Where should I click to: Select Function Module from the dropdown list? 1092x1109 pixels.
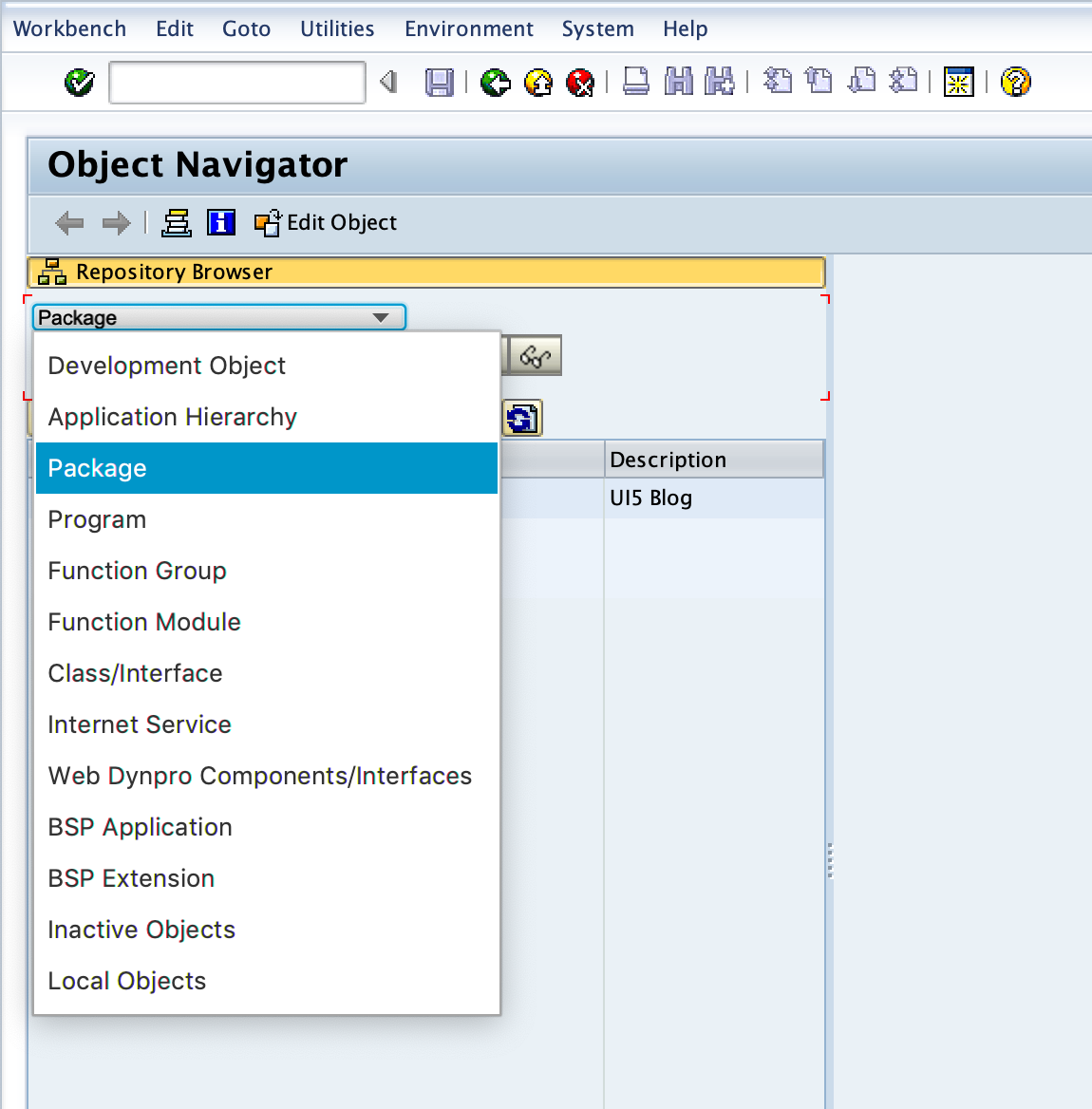(143, 622)
